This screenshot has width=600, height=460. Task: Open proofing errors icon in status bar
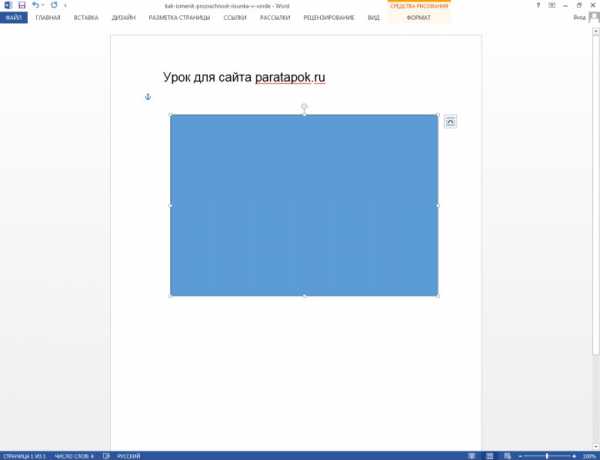pyautogui.click(x=106, y=456)
